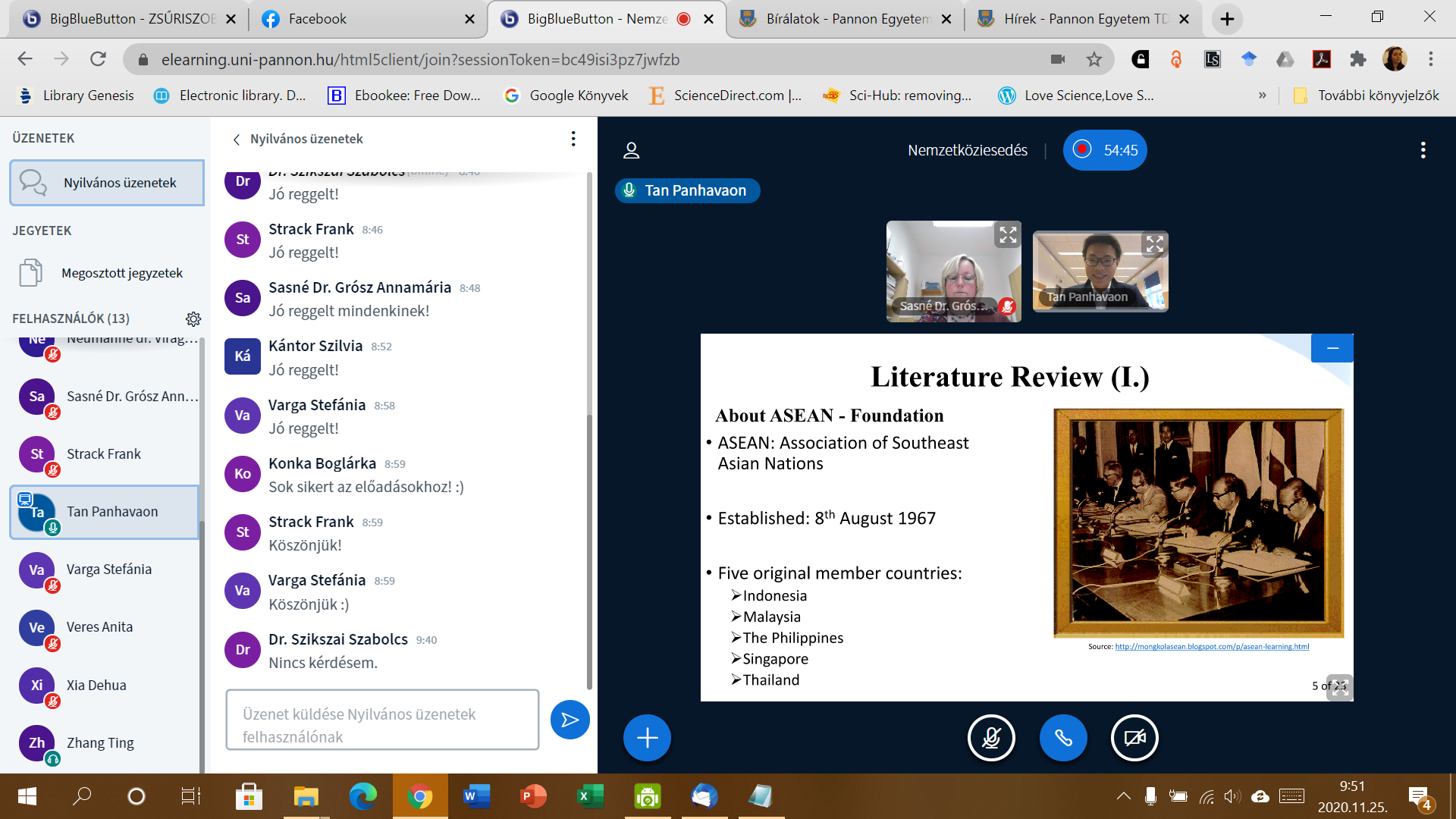The image size is (1456, 819).
Task: Minimize the presentation with blue button
Action: (x=1332, y=348)
